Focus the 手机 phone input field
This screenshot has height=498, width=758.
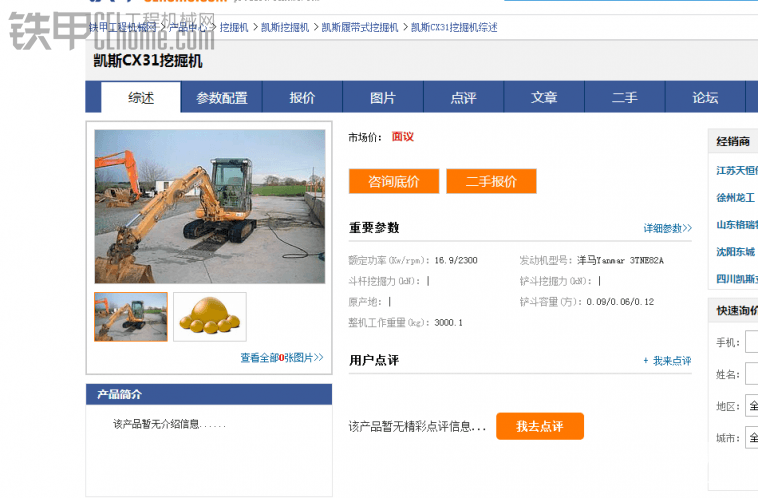point(751,342)
